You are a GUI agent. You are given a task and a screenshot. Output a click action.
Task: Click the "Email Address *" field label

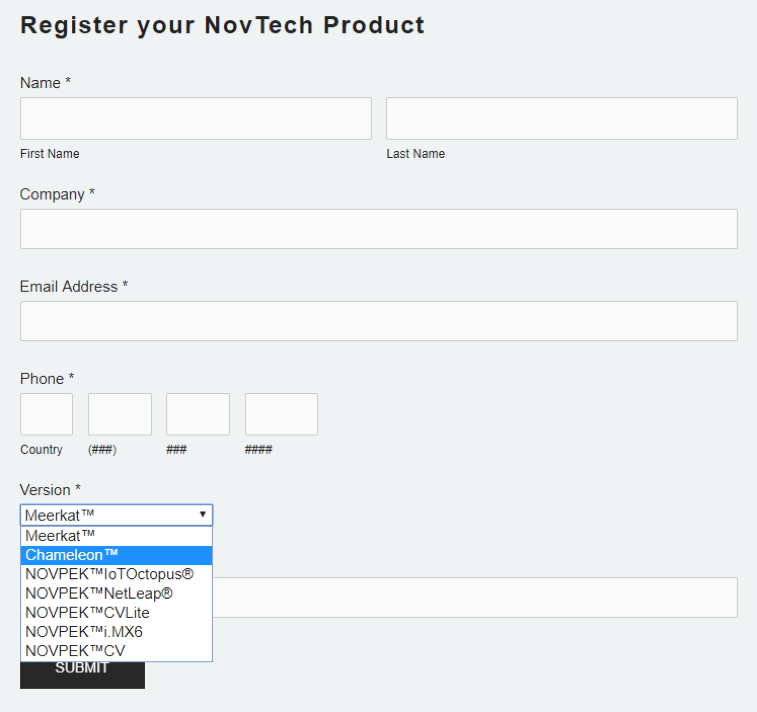pyautogui.click(x=74, y=287)
